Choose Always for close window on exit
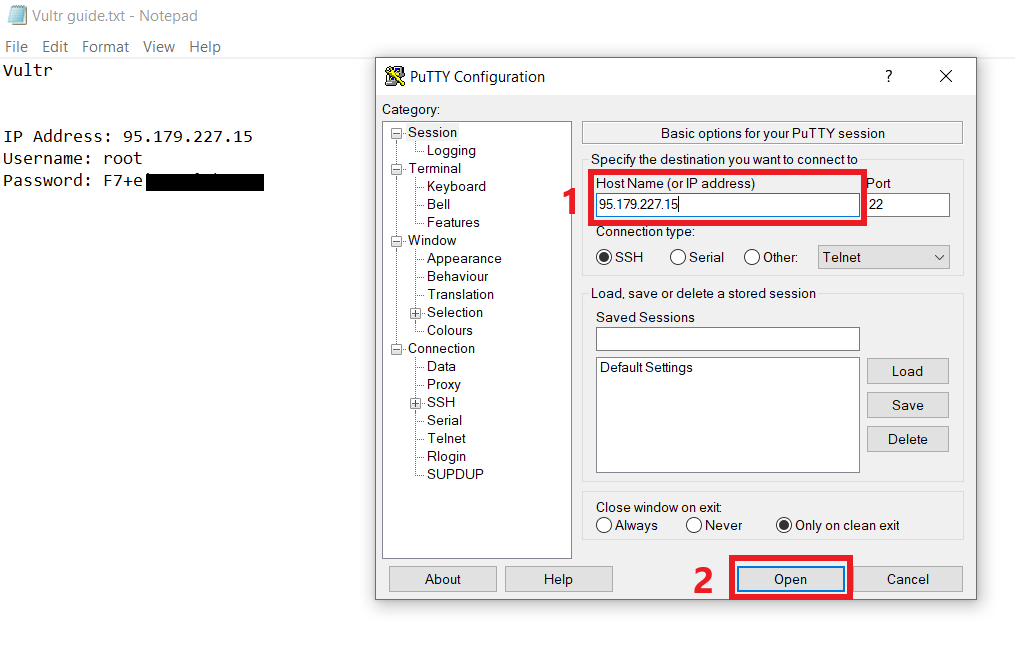Image resolution: width=1015 pixels, height=656 pixels. point(604,525)
